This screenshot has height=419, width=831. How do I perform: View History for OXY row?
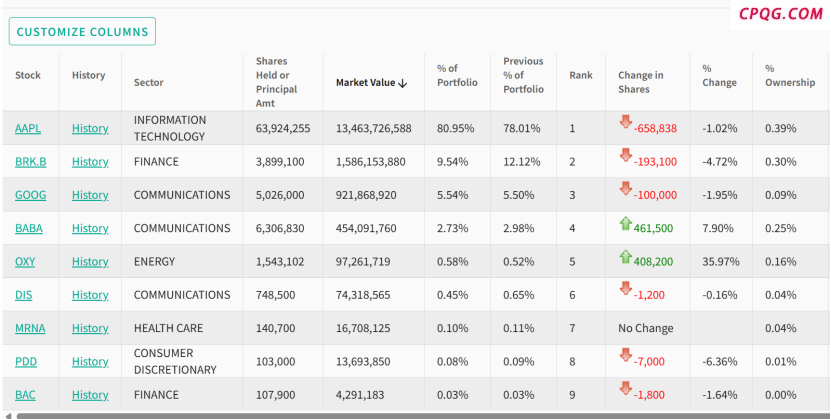90,262
